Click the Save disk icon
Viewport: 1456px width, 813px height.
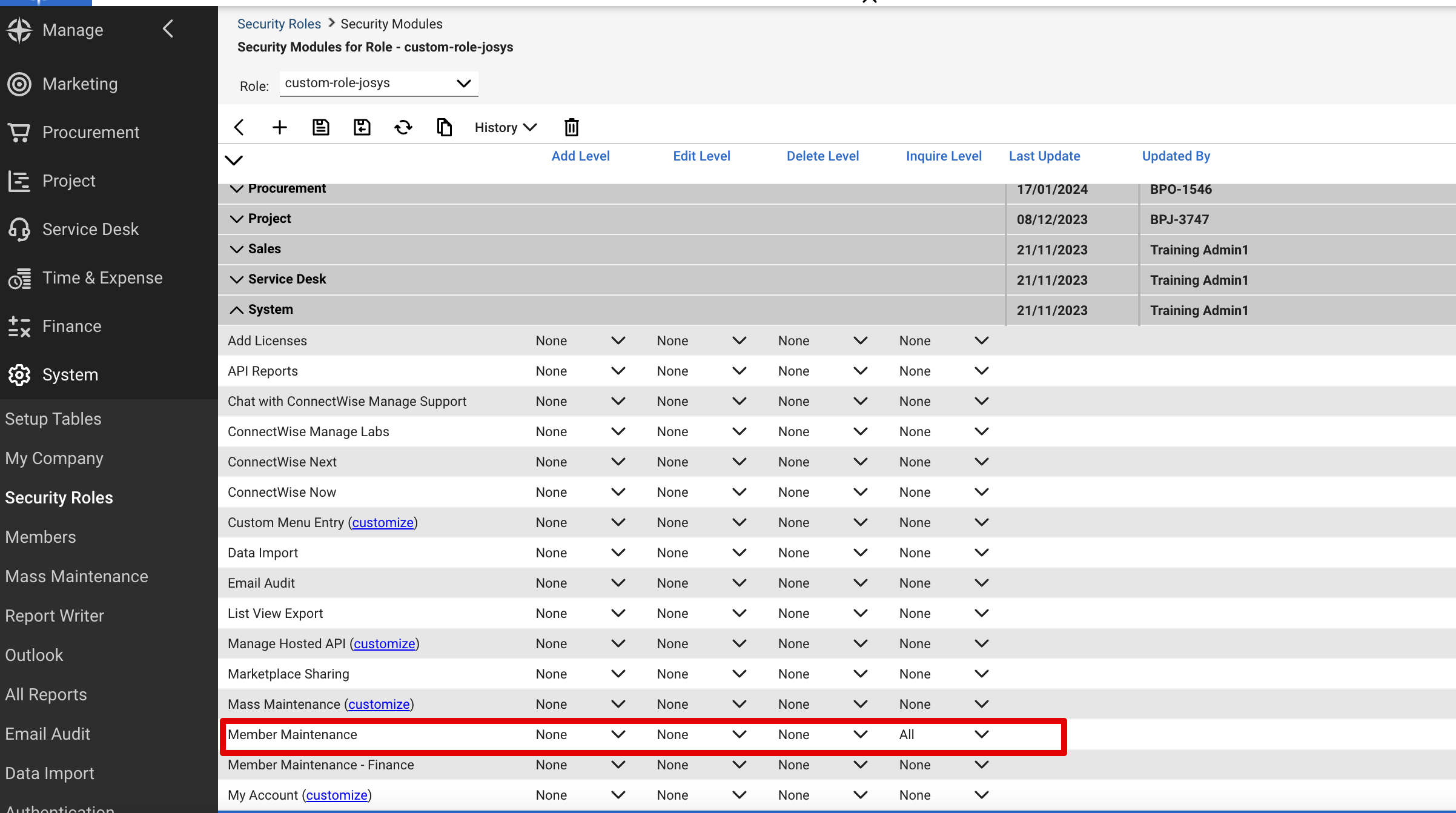[x=320, y=127]
